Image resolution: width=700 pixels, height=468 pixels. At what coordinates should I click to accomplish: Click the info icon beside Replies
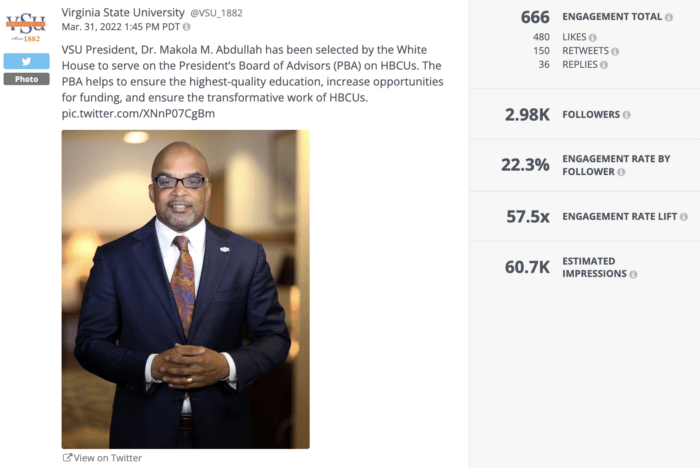[600, 65]
